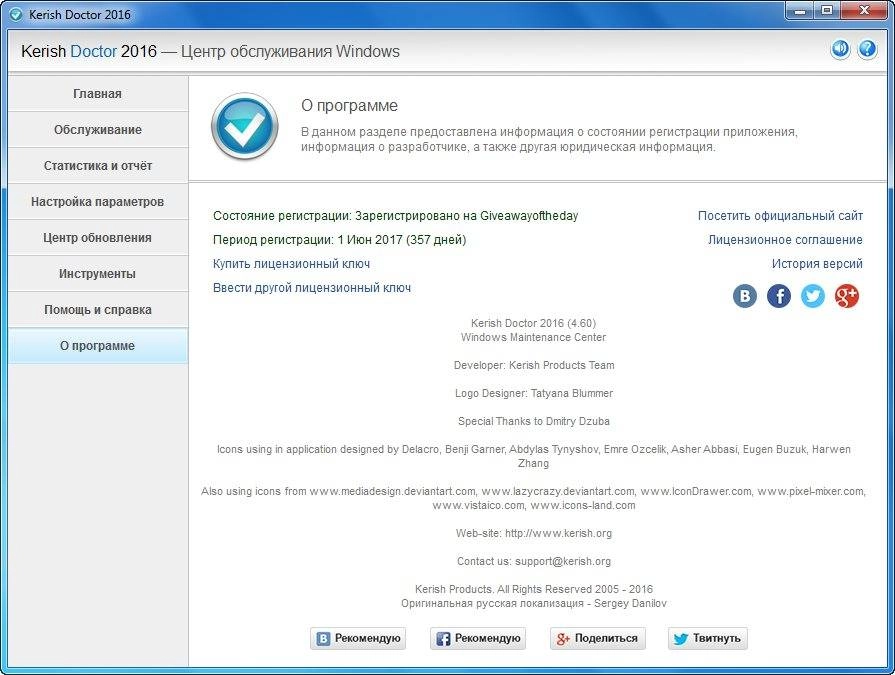The height and width of the screenshot is (675, 895).
Task: Minimize the Kerish Doctor window
Action: (x=800, y=11)
